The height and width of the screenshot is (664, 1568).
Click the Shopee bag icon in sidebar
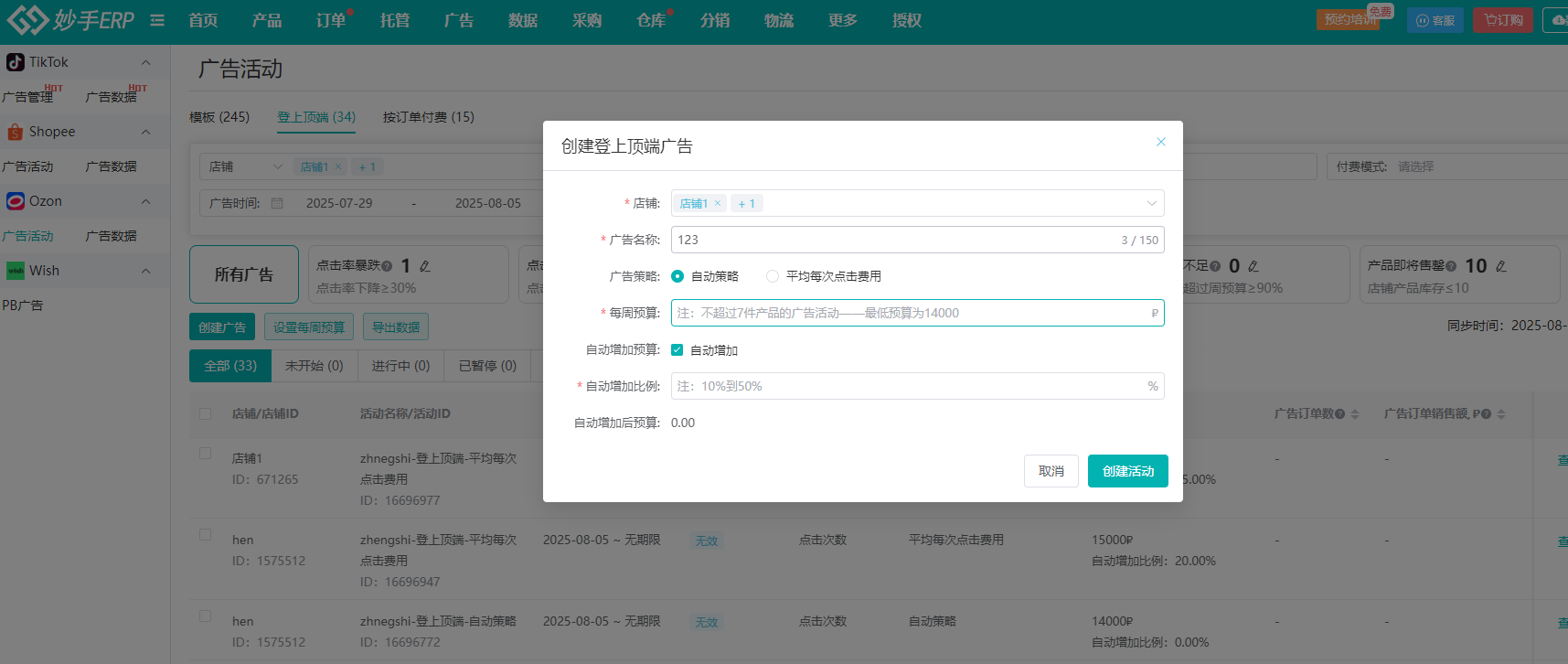(15, 132)
